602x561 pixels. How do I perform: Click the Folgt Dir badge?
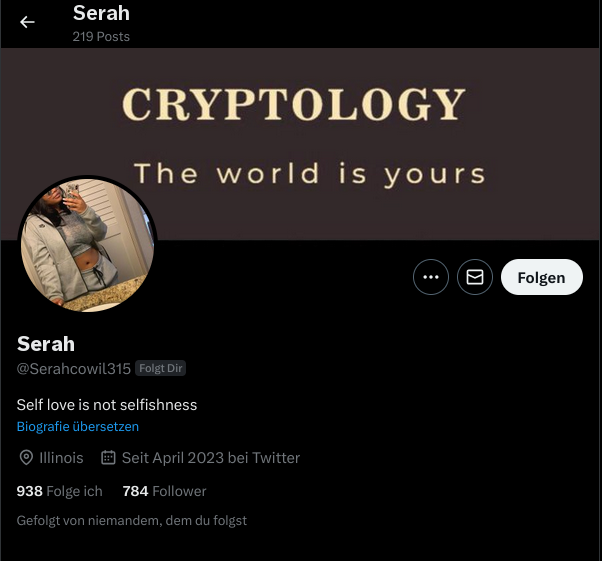click(160, 368)
